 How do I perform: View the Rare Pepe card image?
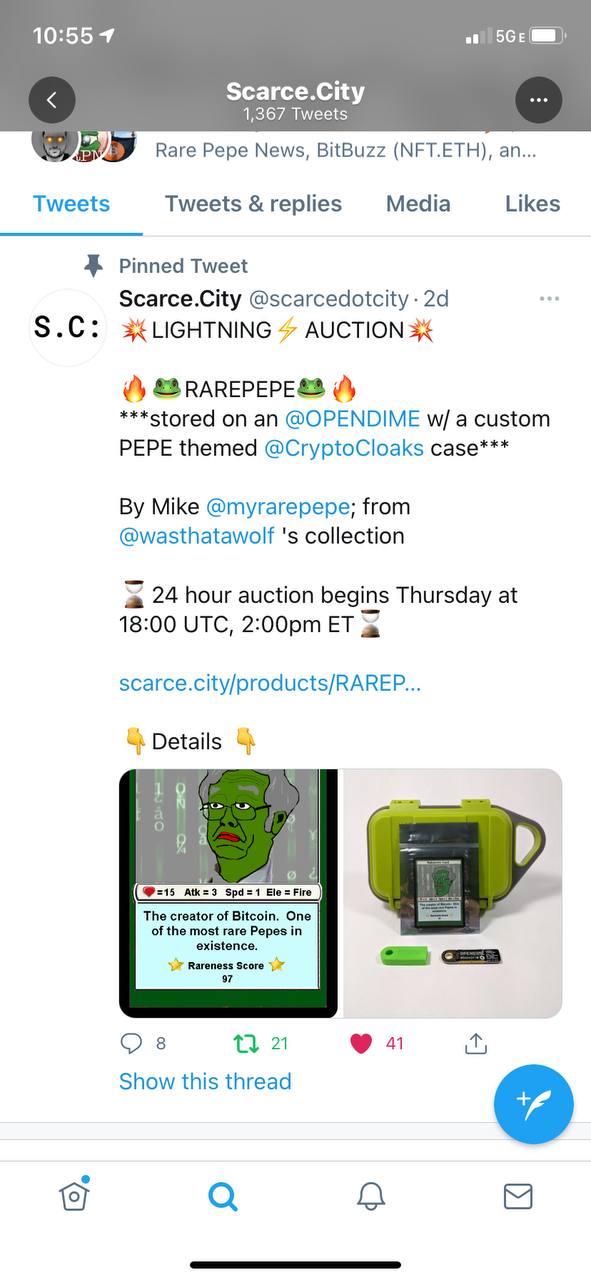[228, 893]
